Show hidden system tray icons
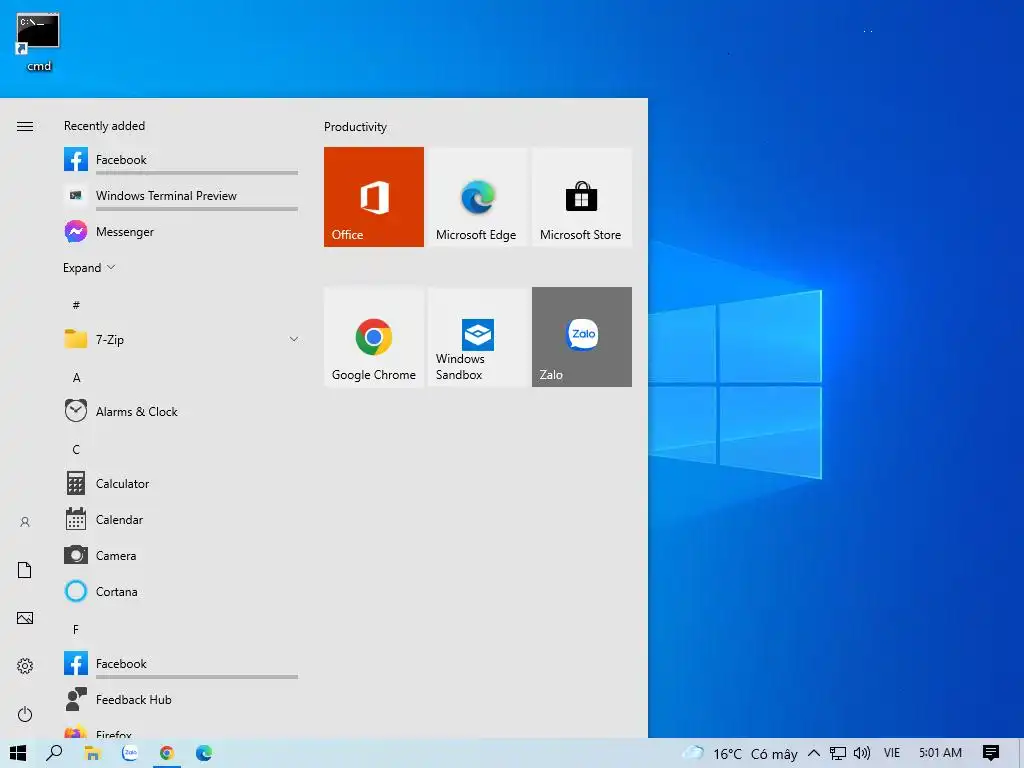The image size is (1024, 768). point(814,753)
